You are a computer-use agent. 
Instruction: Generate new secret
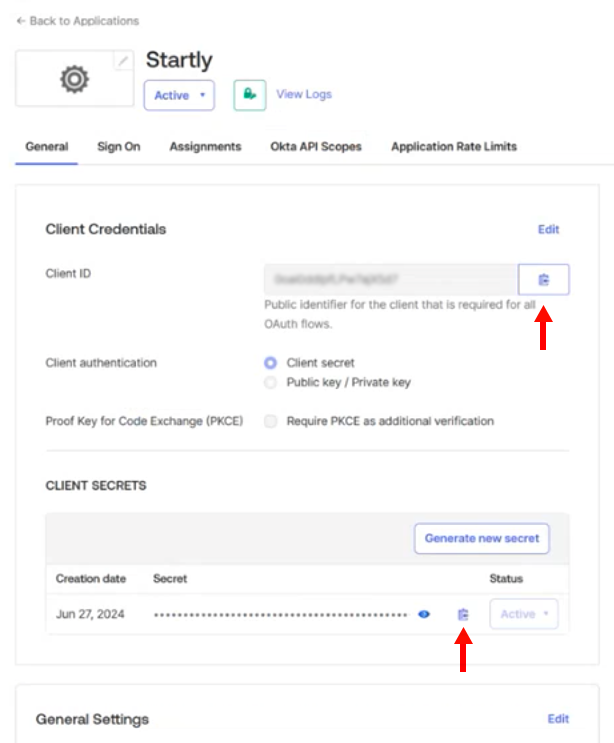click(x=482, y=538)
